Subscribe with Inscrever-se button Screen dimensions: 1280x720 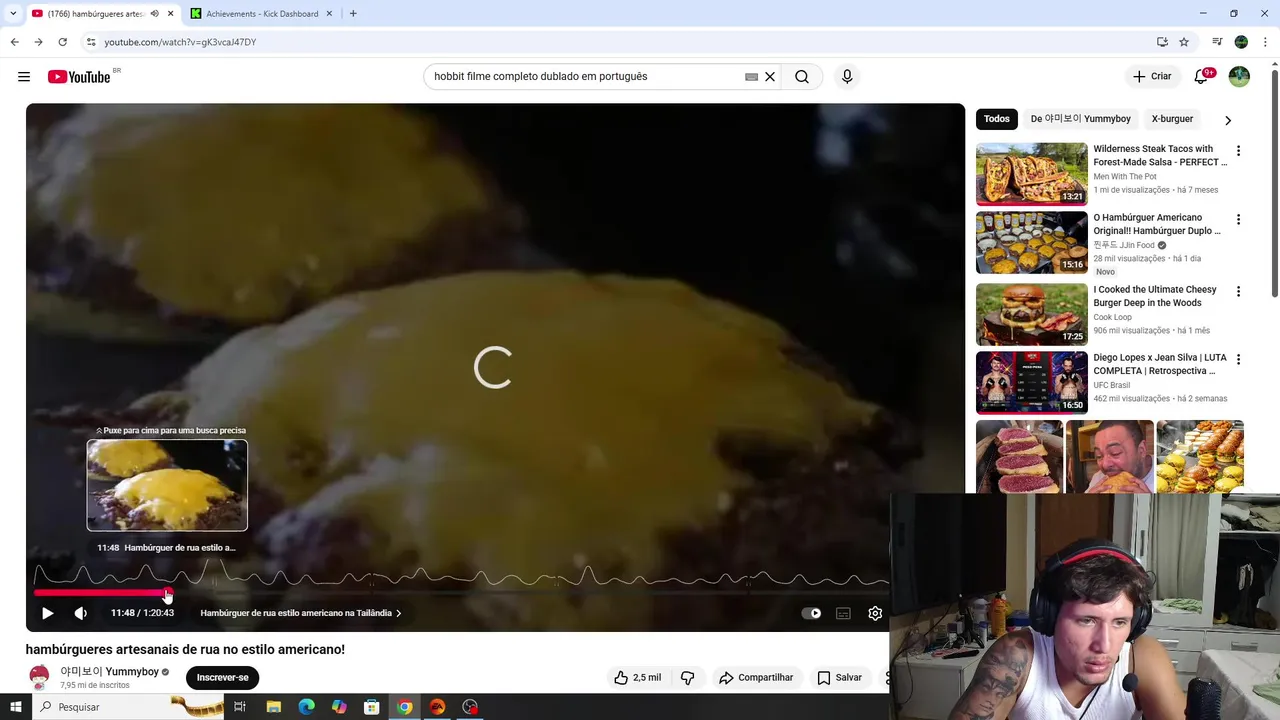pyautogui.click(x=222, y=677)
